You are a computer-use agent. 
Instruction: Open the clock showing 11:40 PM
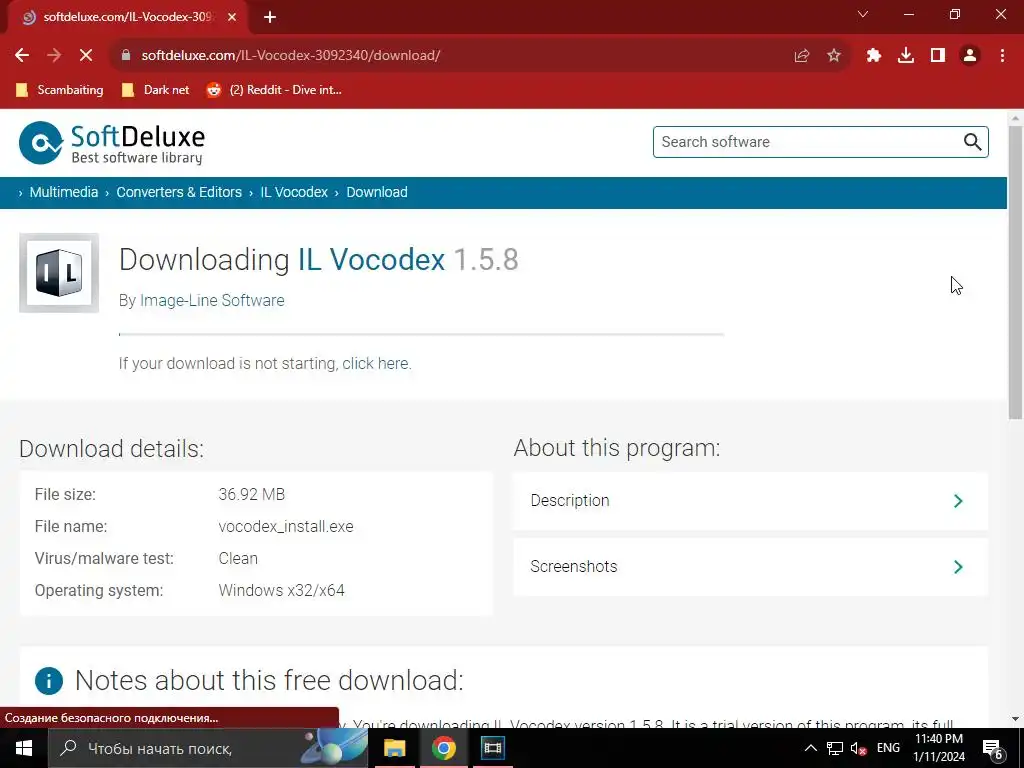point(938,748)
